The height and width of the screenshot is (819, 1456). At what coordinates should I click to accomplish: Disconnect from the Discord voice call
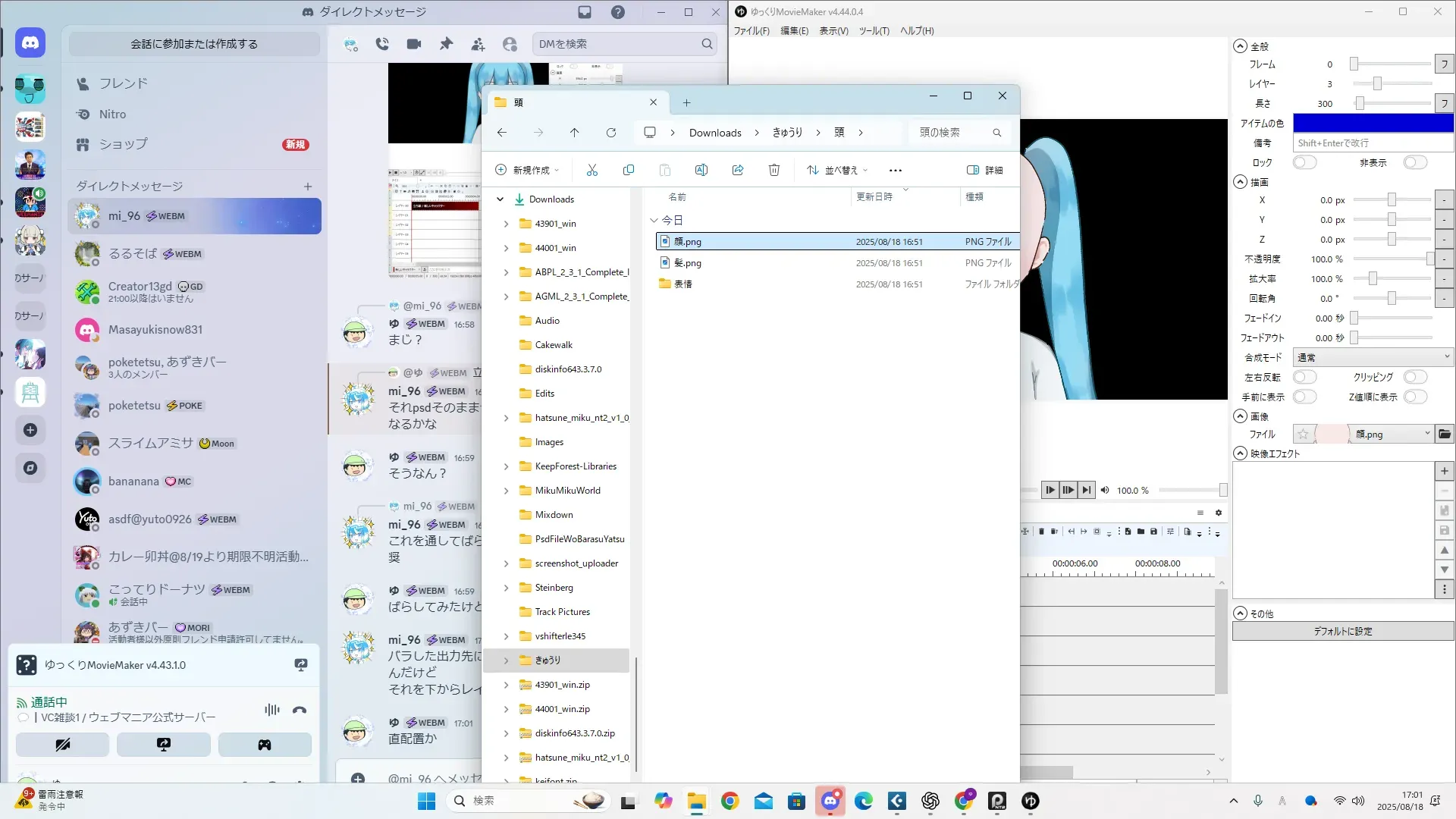pyautogui.click(x=300, y=710)
